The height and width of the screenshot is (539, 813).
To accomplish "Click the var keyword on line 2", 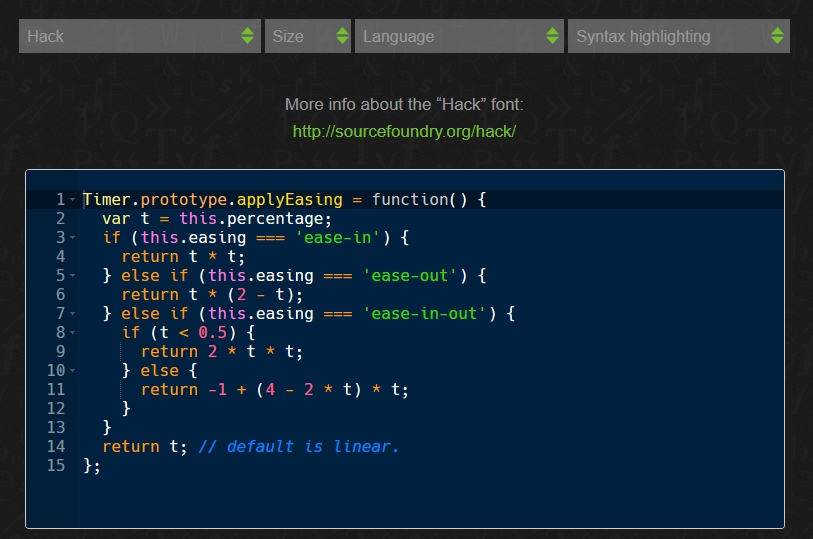I will pyautogui.click(x=116, y=219).
